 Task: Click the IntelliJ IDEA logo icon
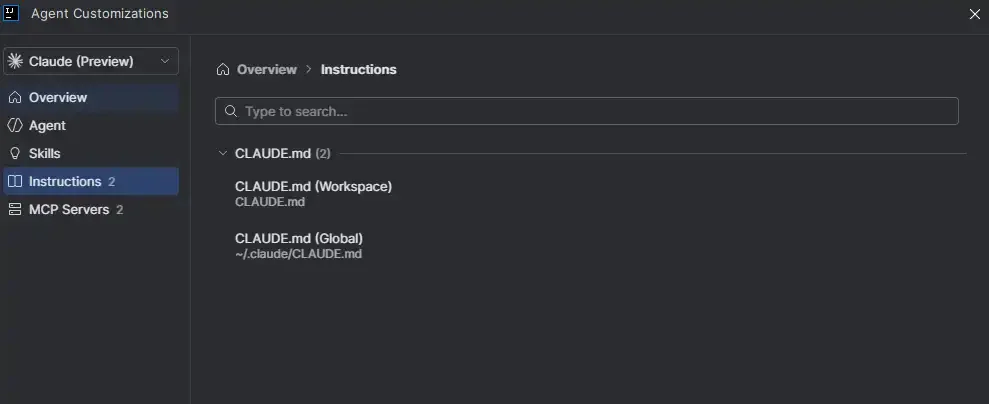pos(11,13)
